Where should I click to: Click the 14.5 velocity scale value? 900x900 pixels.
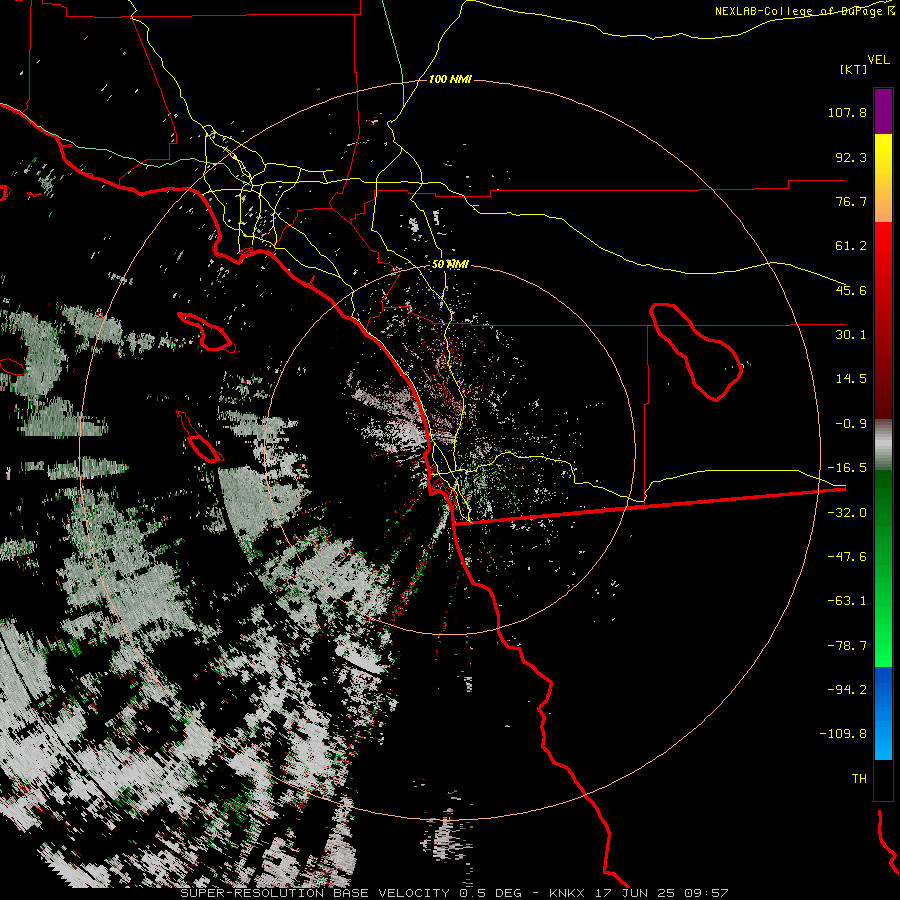851,379
